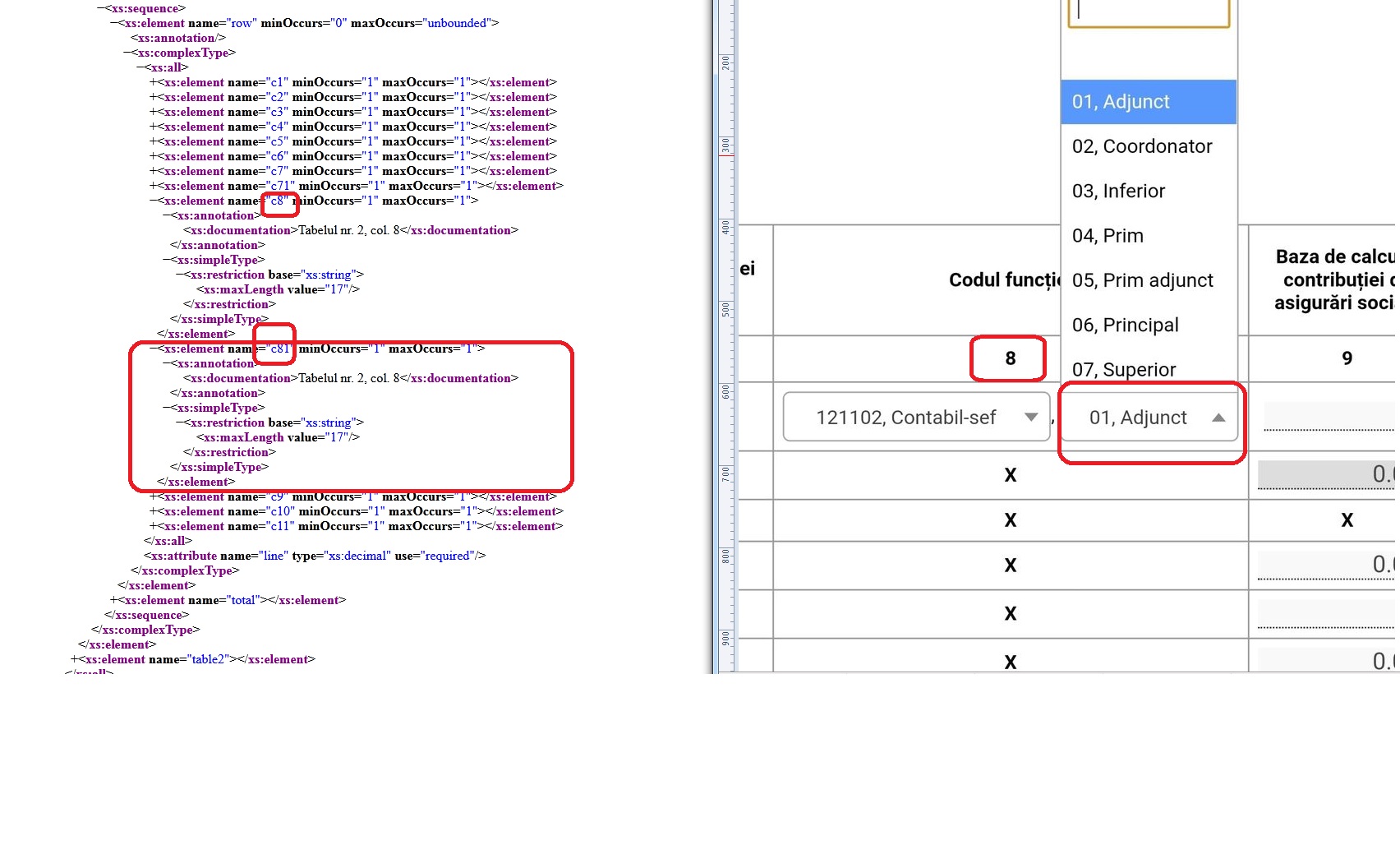Expand the c10 xs:element node
Image resolution: width=1400 pixels, height=868 pixels.
[154, 511]
